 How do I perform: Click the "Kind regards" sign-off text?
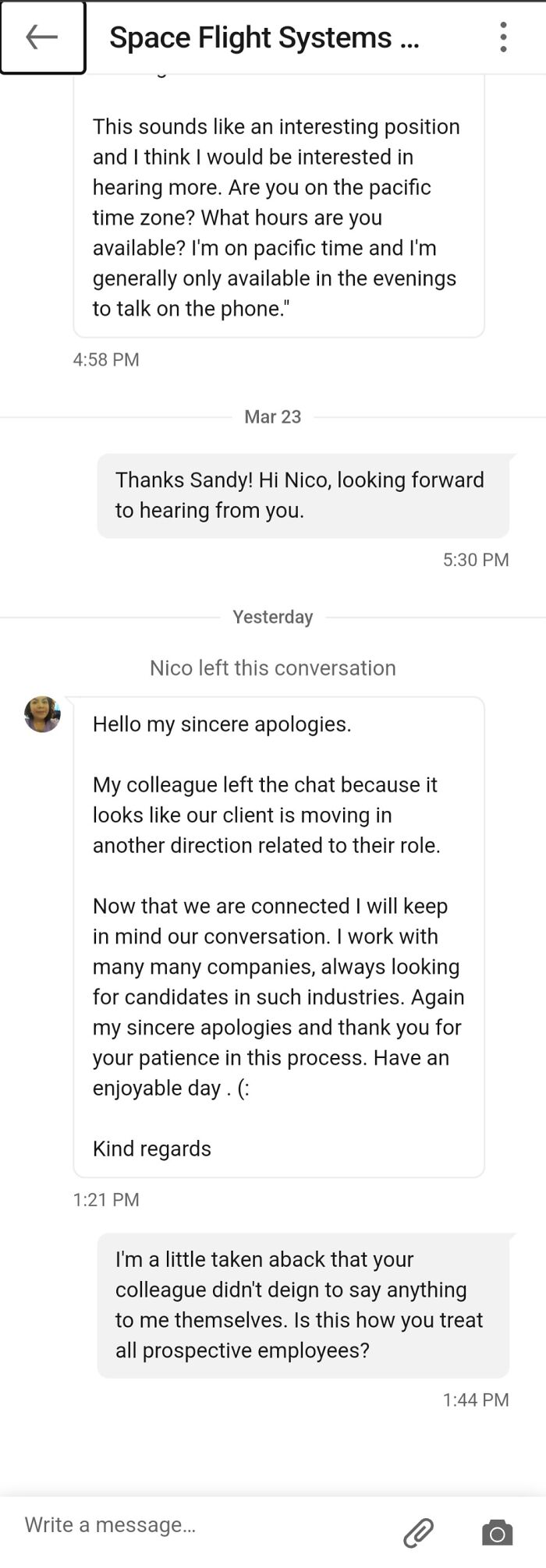pyautogui.click(x=152, y=1149)
